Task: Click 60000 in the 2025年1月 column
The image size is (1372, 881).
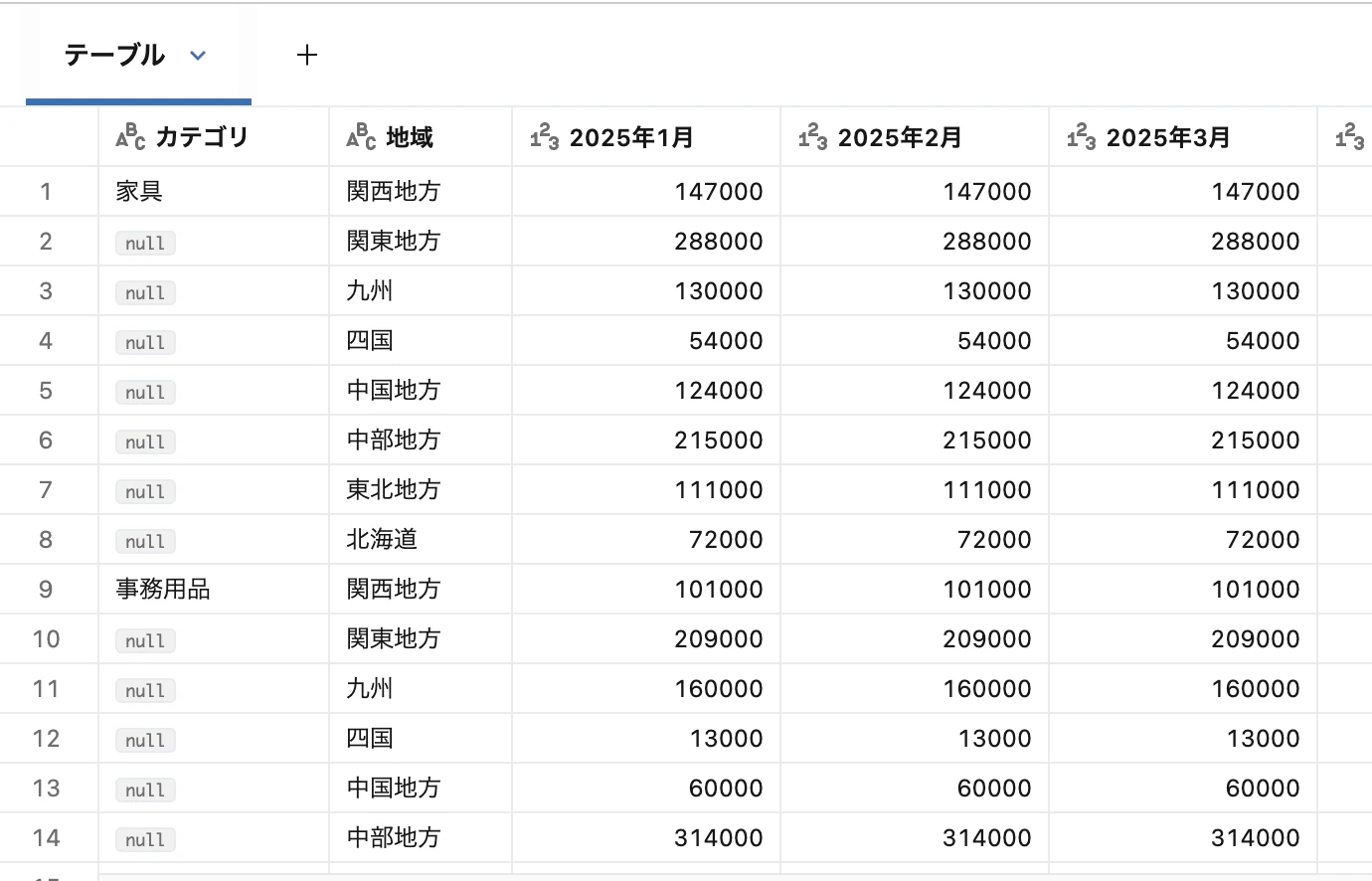Action: pyautogui.click(x=646, y=788)
